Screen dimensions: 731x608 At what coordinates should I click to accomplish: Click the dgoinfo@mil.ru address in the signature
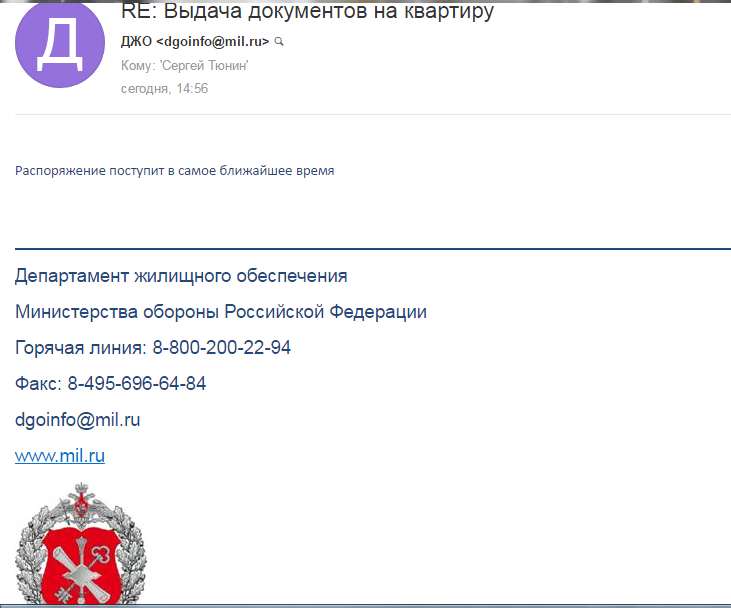pos(77,420)
